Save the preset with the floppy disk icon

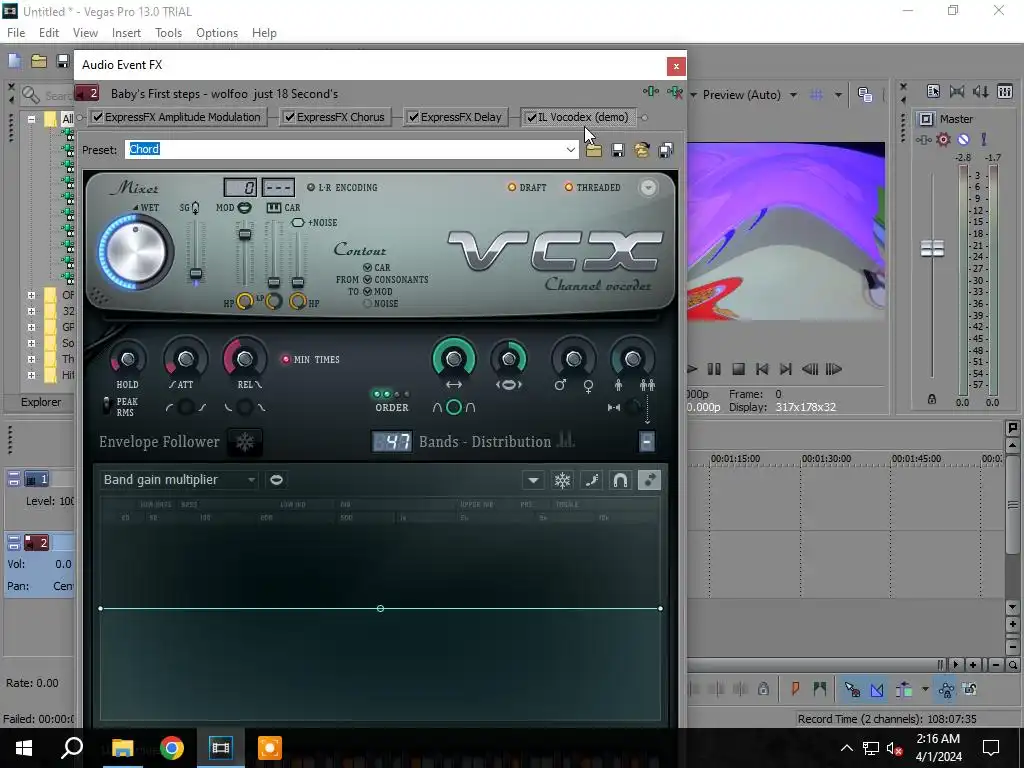coord(617,150)
